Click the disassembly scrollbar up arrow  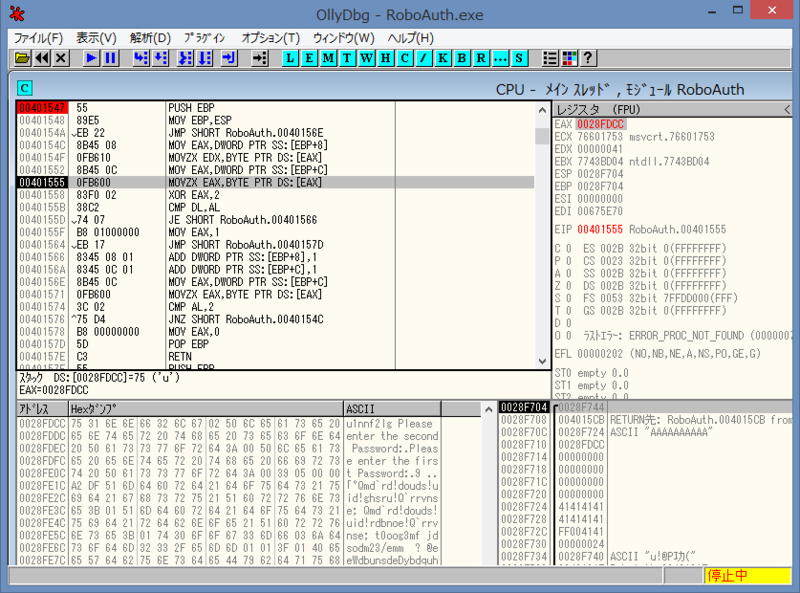[x=542, y=110]
